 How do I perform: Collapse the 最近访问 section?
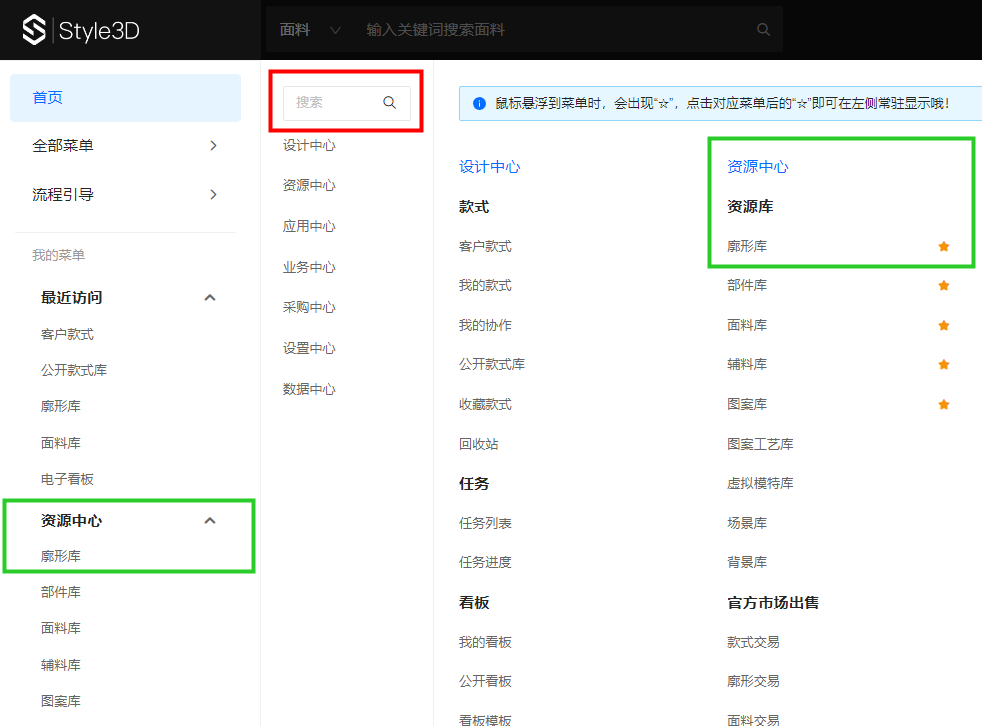pyautogui.click(x=210, y=298)
